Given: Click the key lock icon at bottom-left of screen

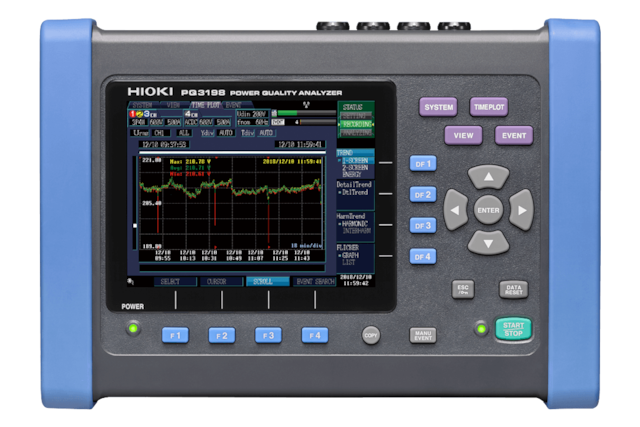Looking at the screenshot, I should point(131,281).
